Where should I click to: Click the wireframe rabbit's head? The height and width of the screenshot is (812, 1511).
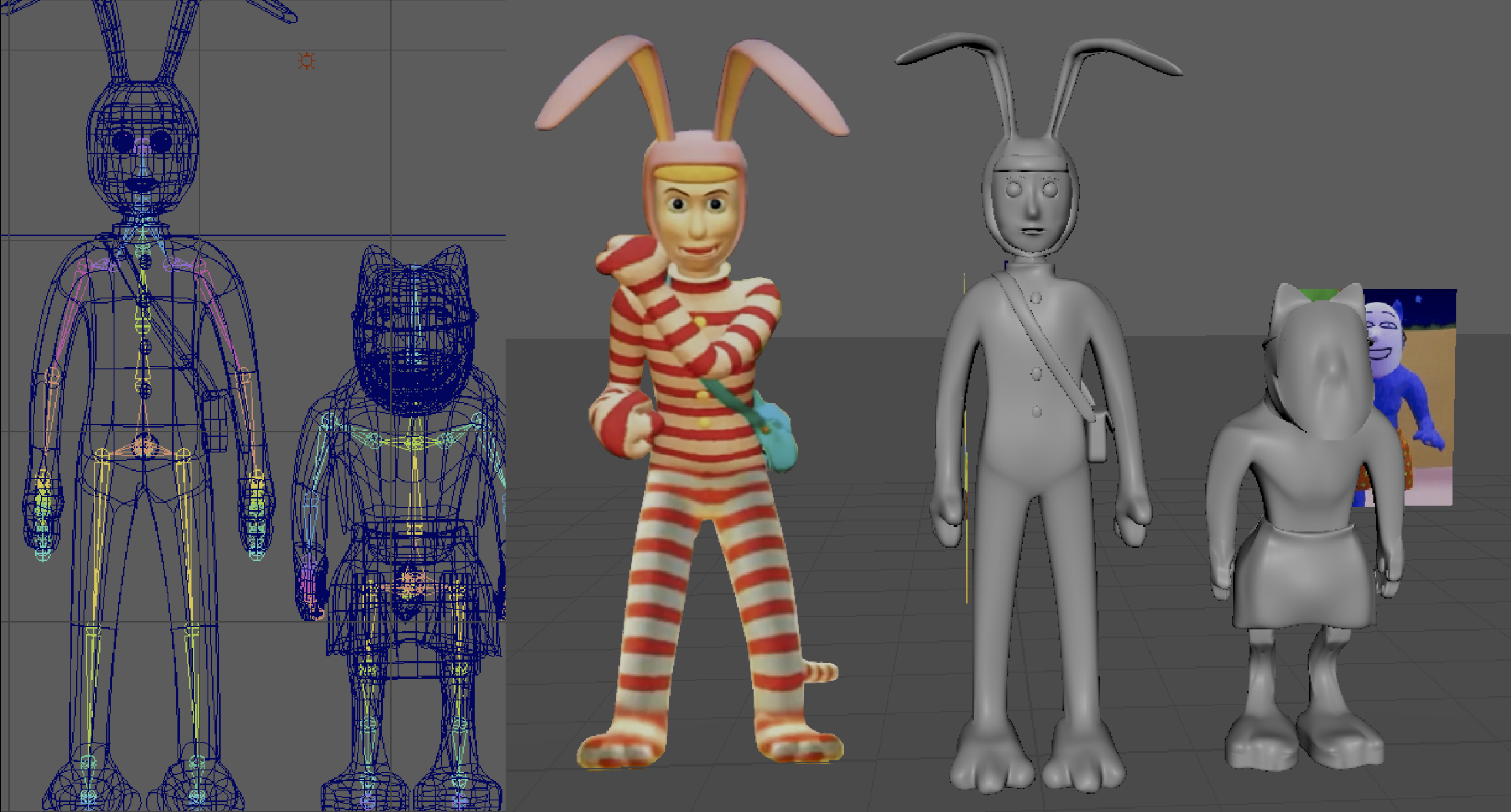tap(142, 147)
